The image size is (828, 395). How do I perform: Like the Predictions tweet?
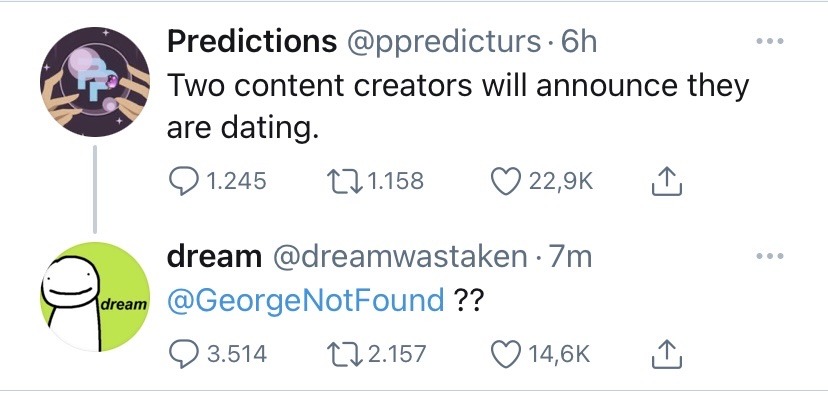[x=506, y=182]
